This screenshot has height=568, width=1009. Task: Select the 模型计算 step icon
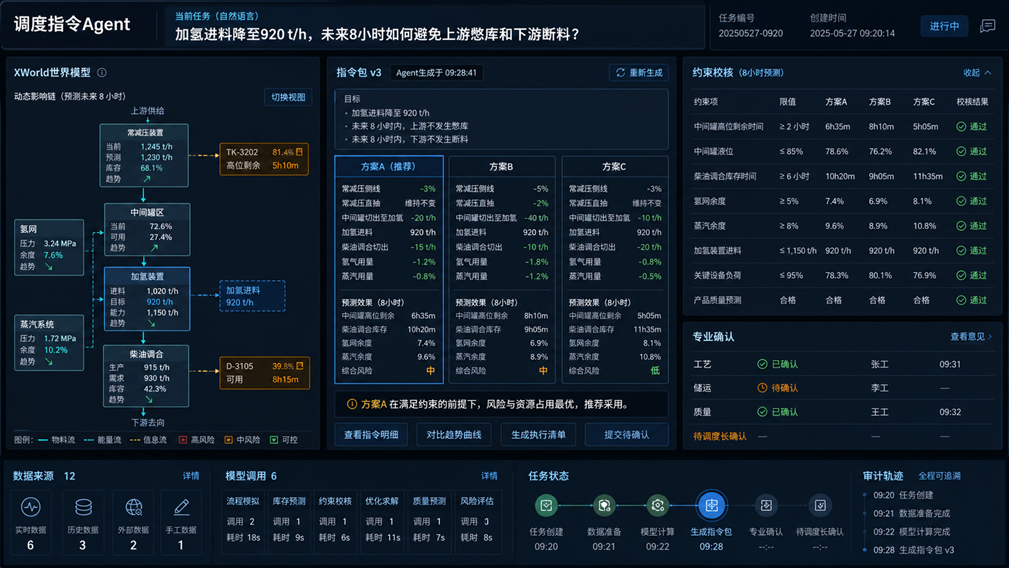click(x=657, y=506)
